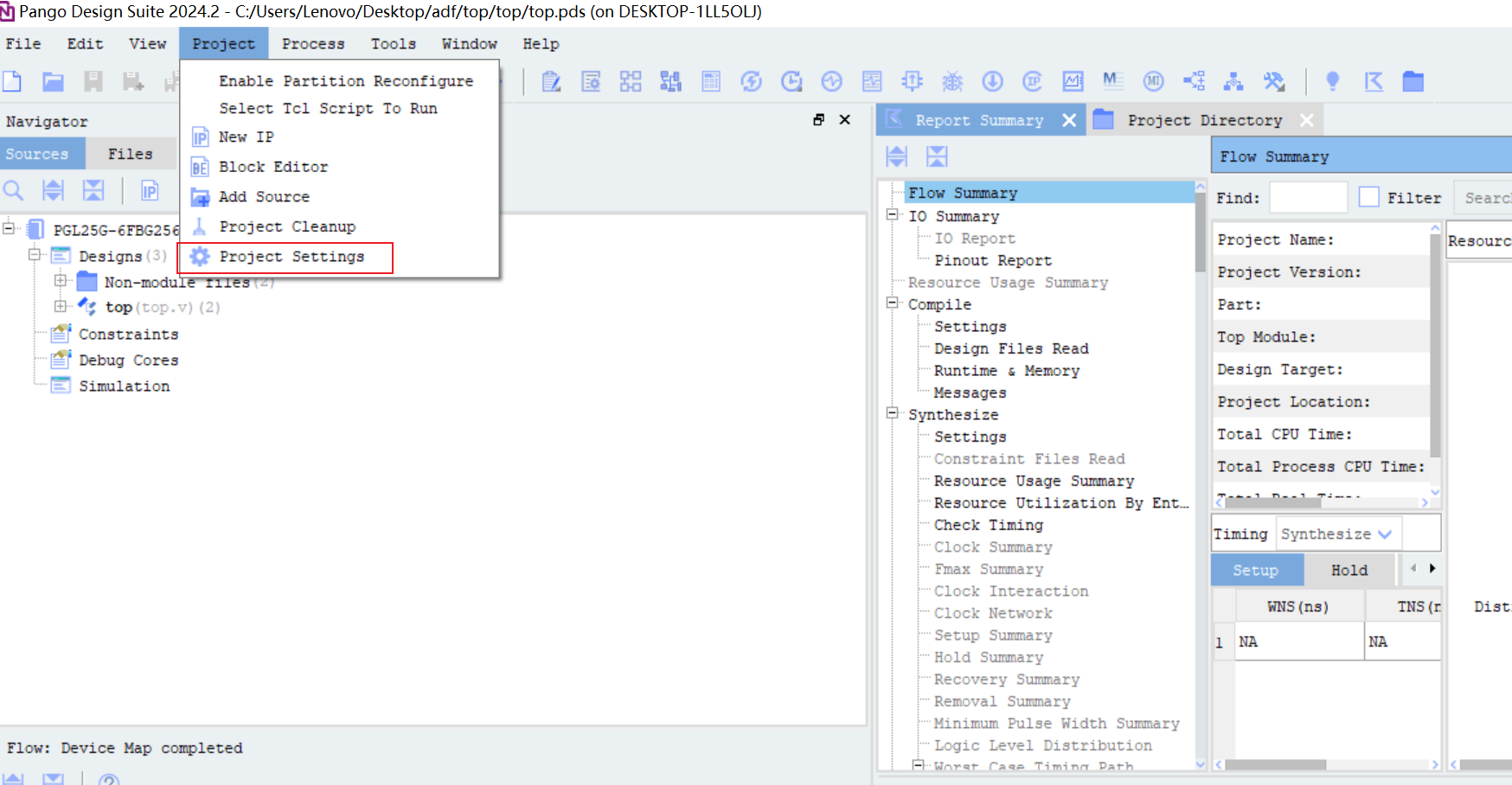Click the Navigator search magnifier icon
The height and width of the screenshot is (785, 1512).
click(13, 190)
